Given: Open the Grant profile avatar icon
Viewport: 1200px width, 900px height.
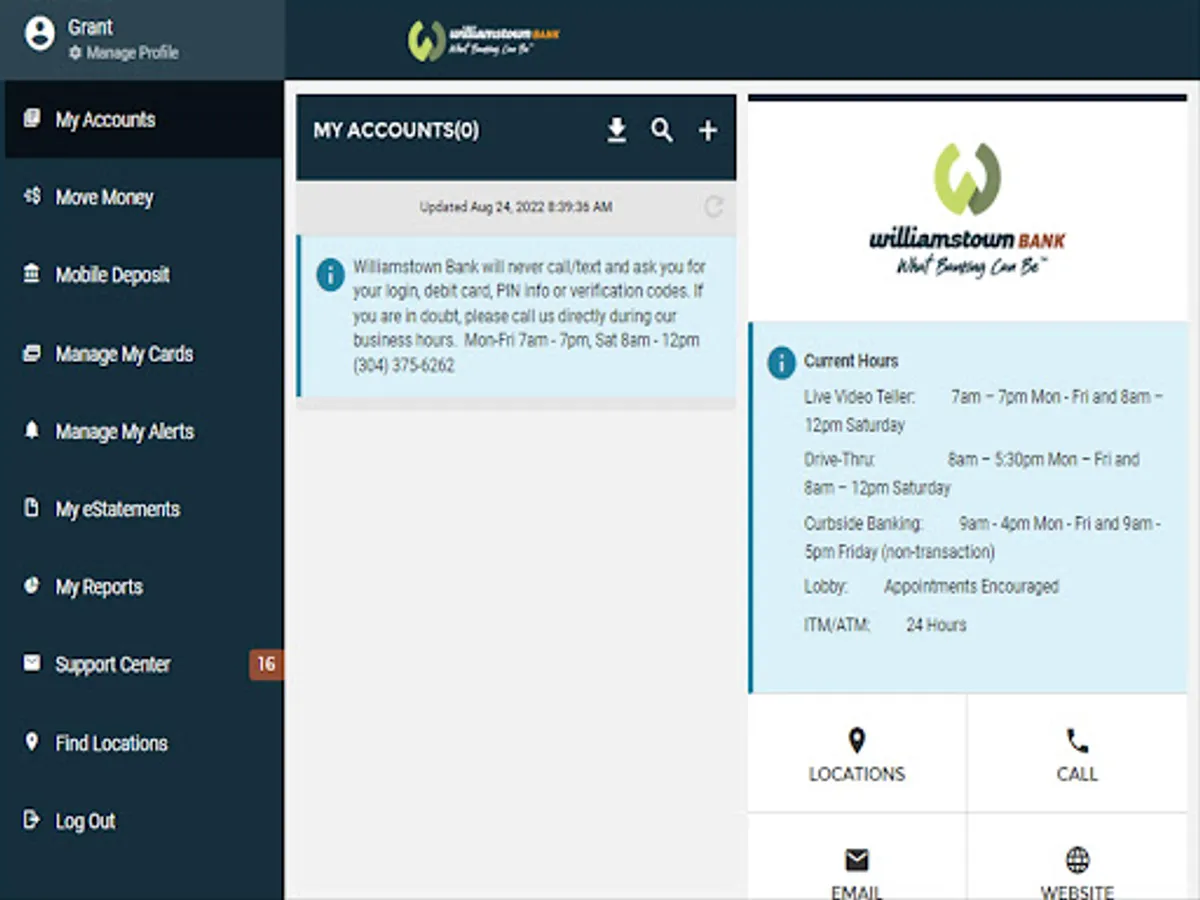Looking at the screenshot, I should tap(39, 34).
